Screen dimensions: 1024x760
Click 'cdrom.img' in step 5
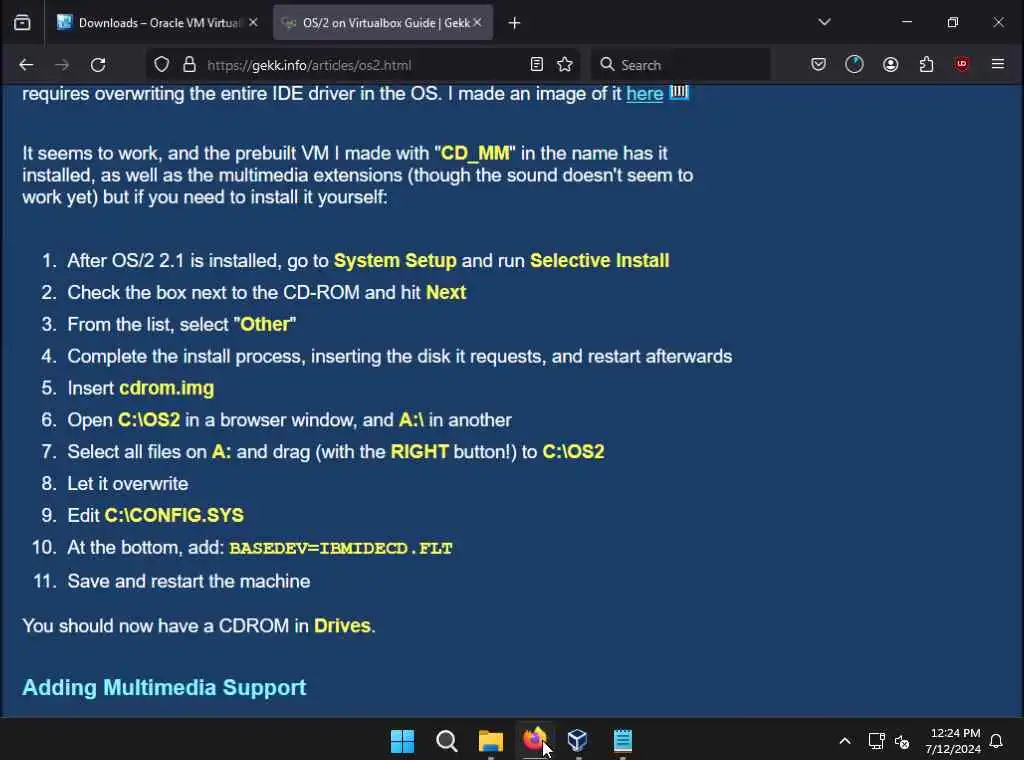167,388
